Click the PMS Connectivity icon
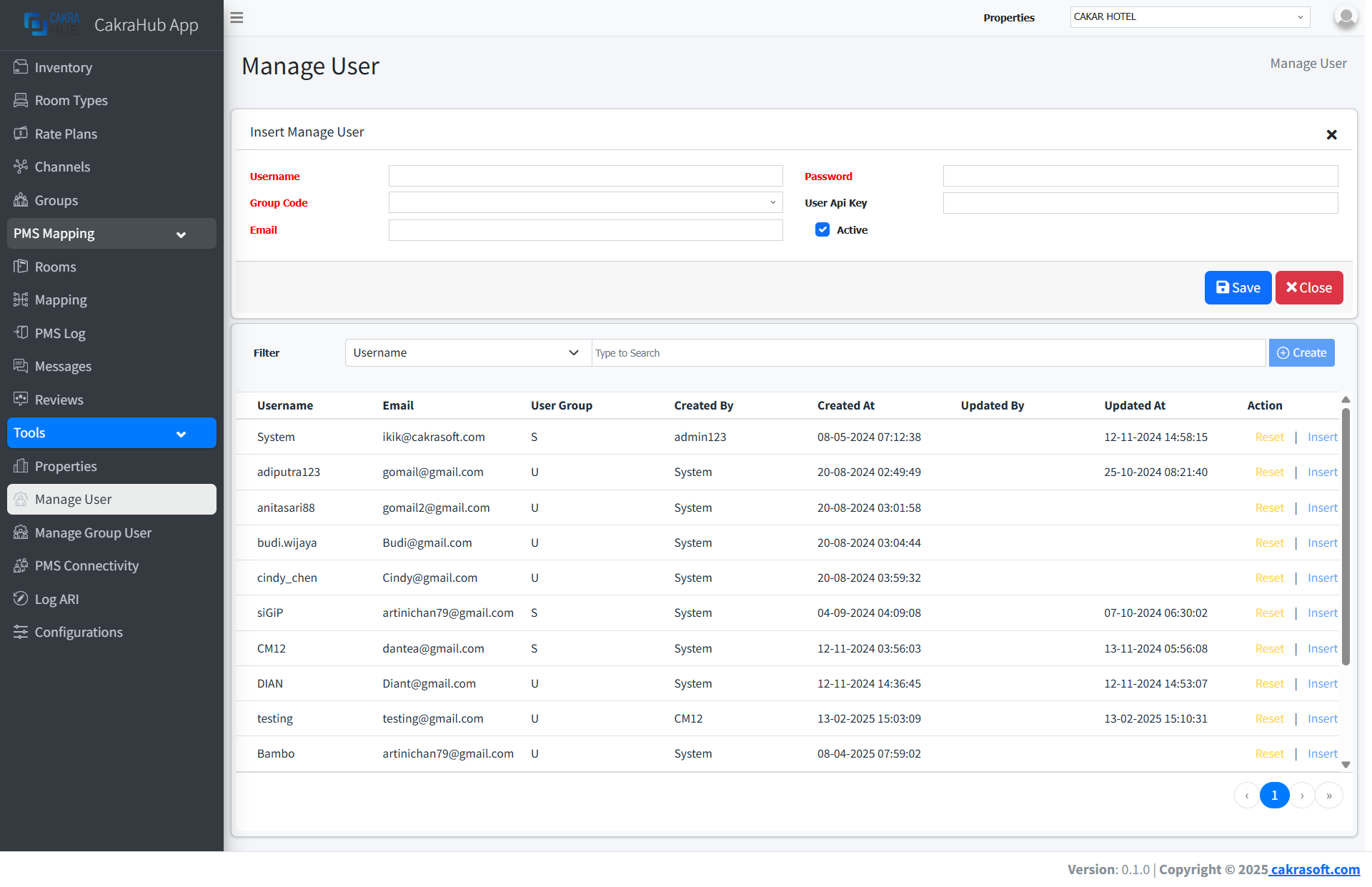This screenshot has height=887, width=1372. coord(21,565)
